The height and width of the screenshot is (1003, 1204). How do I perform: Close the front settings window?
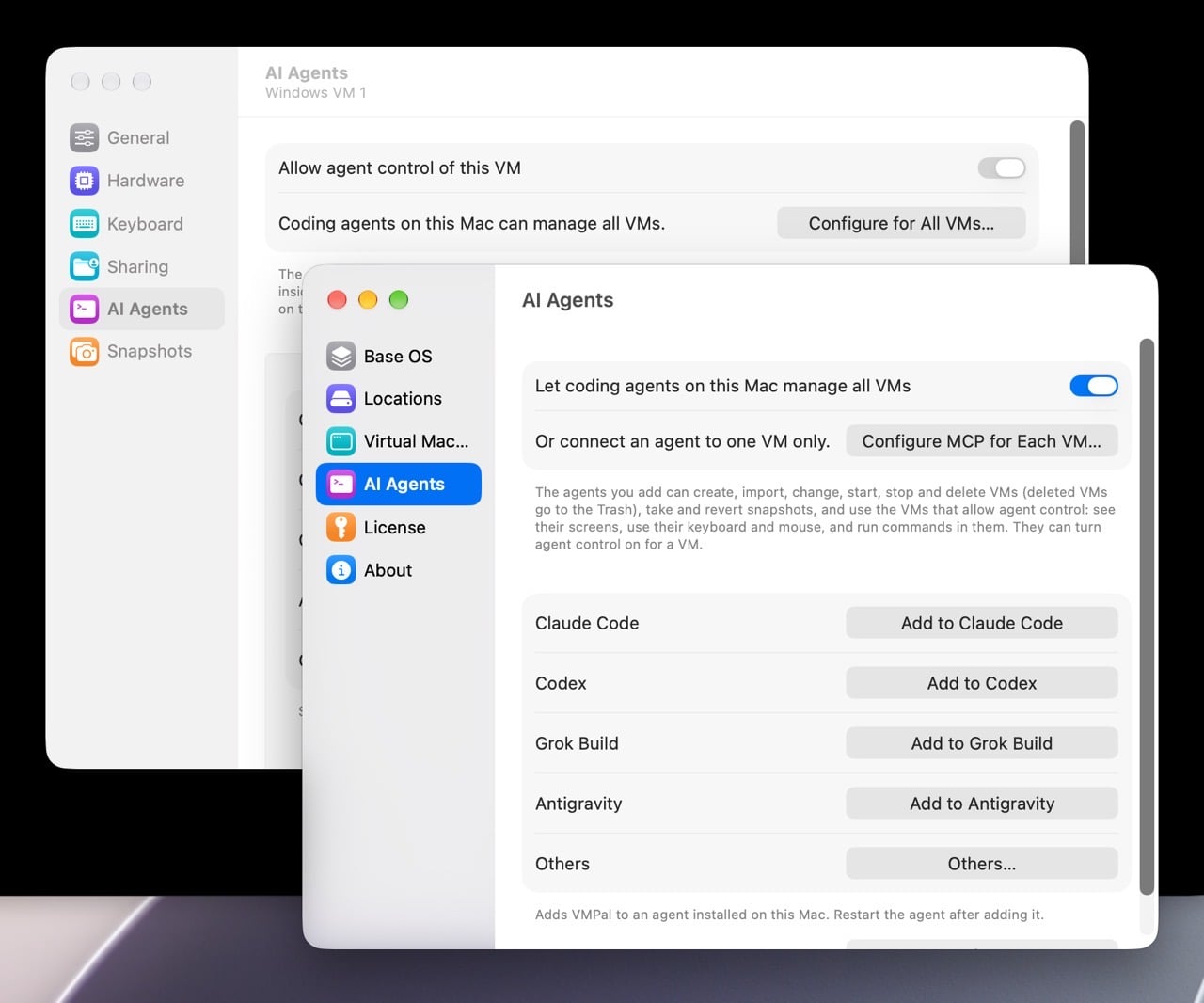pos(337,299)
